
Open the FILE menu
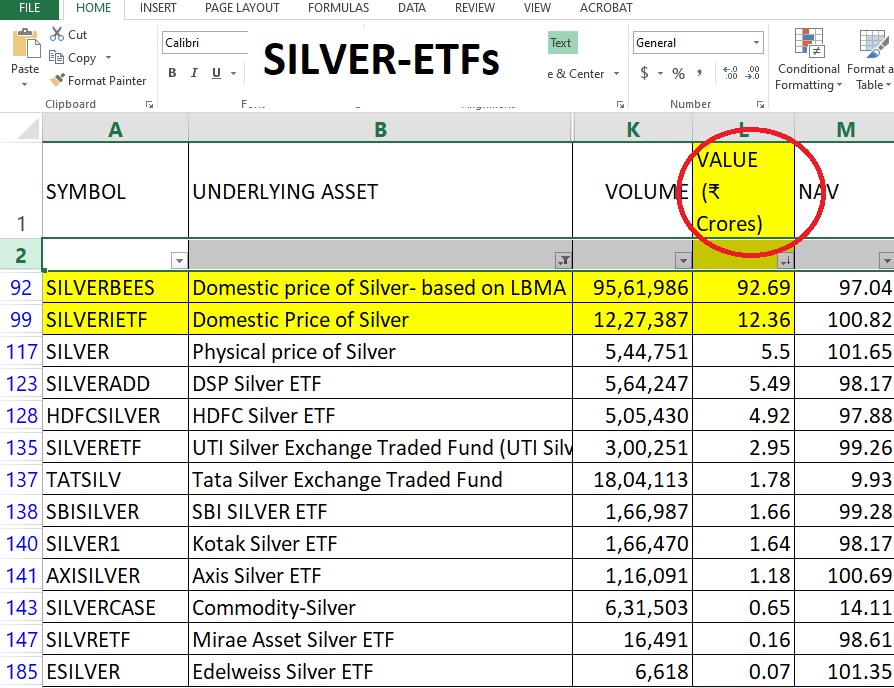(28, 9)
